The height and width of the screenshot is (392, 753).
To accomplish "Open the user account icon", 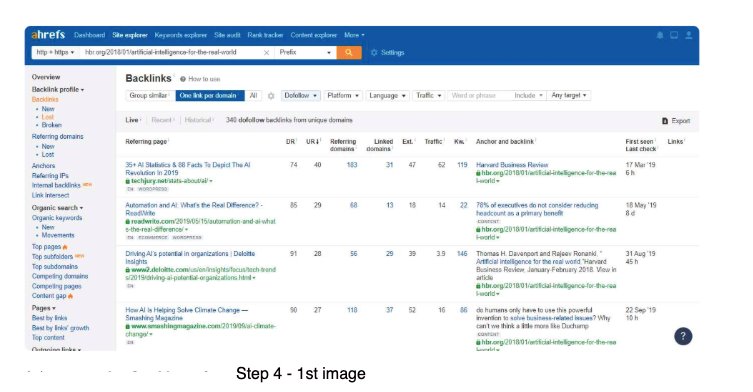I will point(689,35).
